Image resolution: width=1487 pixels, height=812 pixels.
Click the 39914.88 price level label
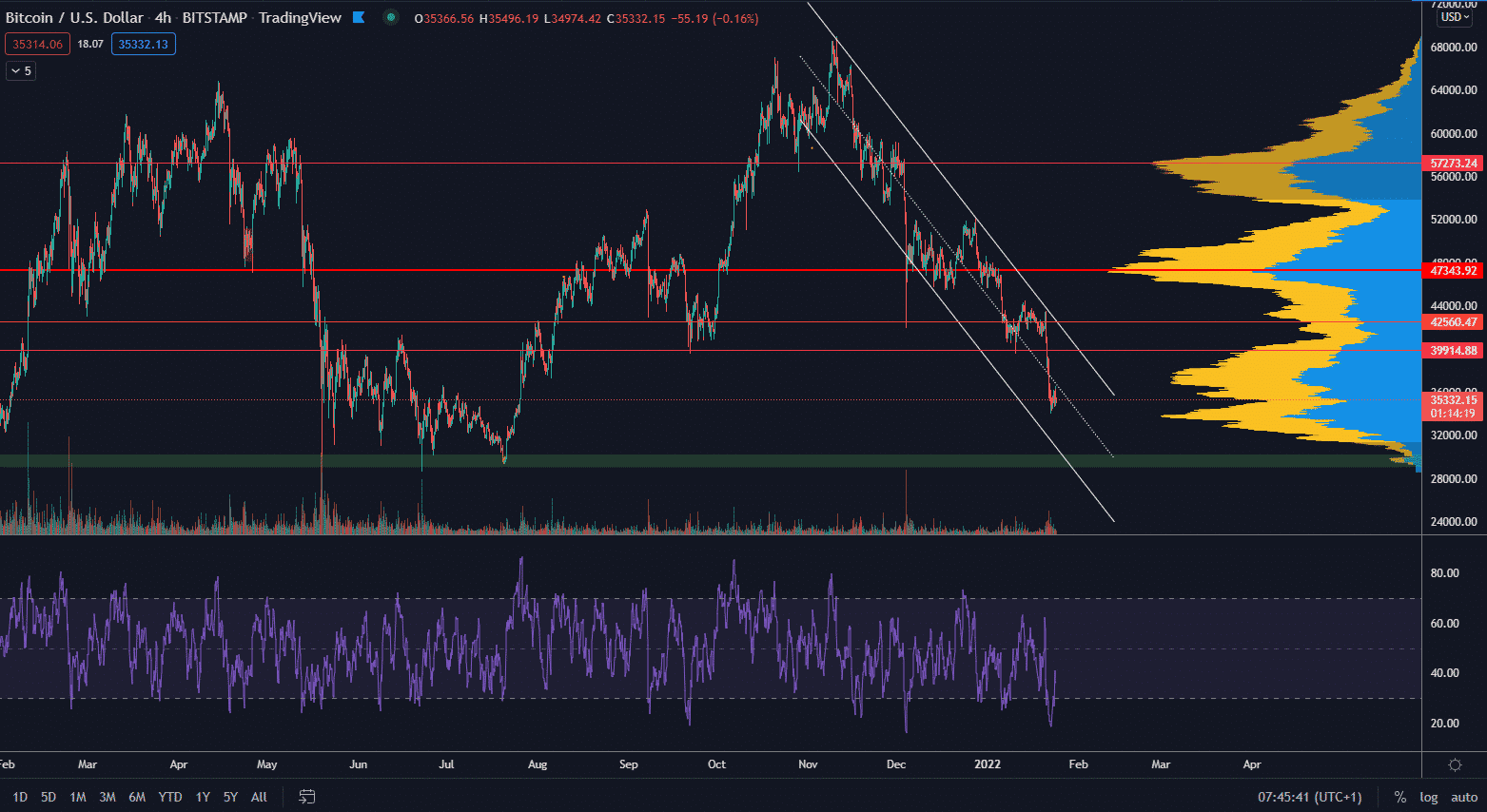tap(1453, 351)
